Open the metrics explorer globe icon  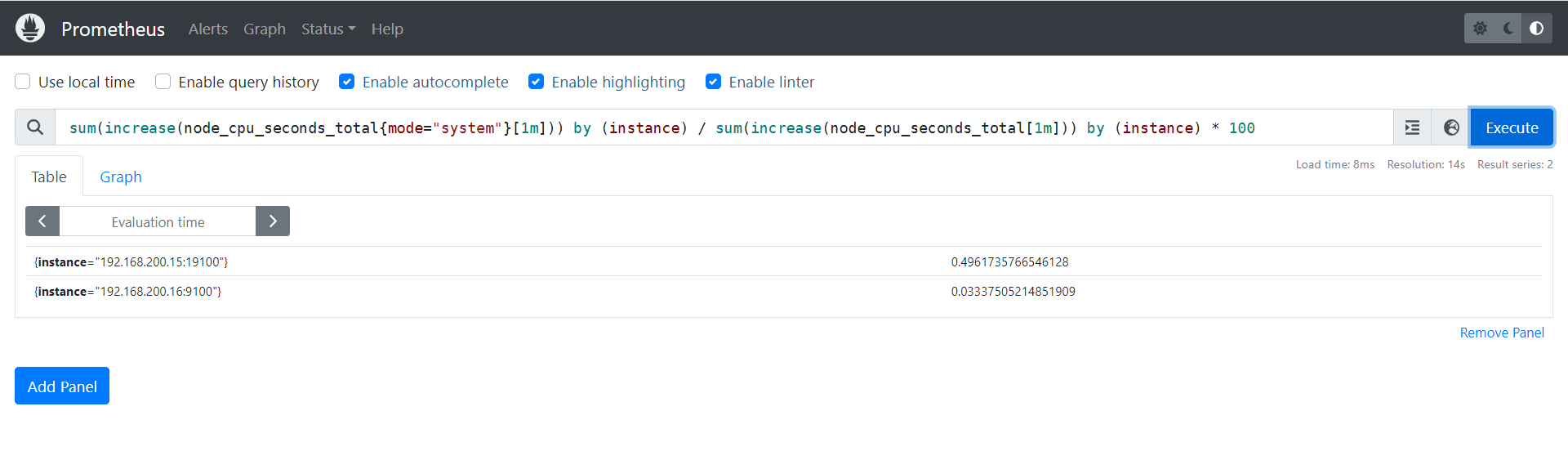(1451, 127)
